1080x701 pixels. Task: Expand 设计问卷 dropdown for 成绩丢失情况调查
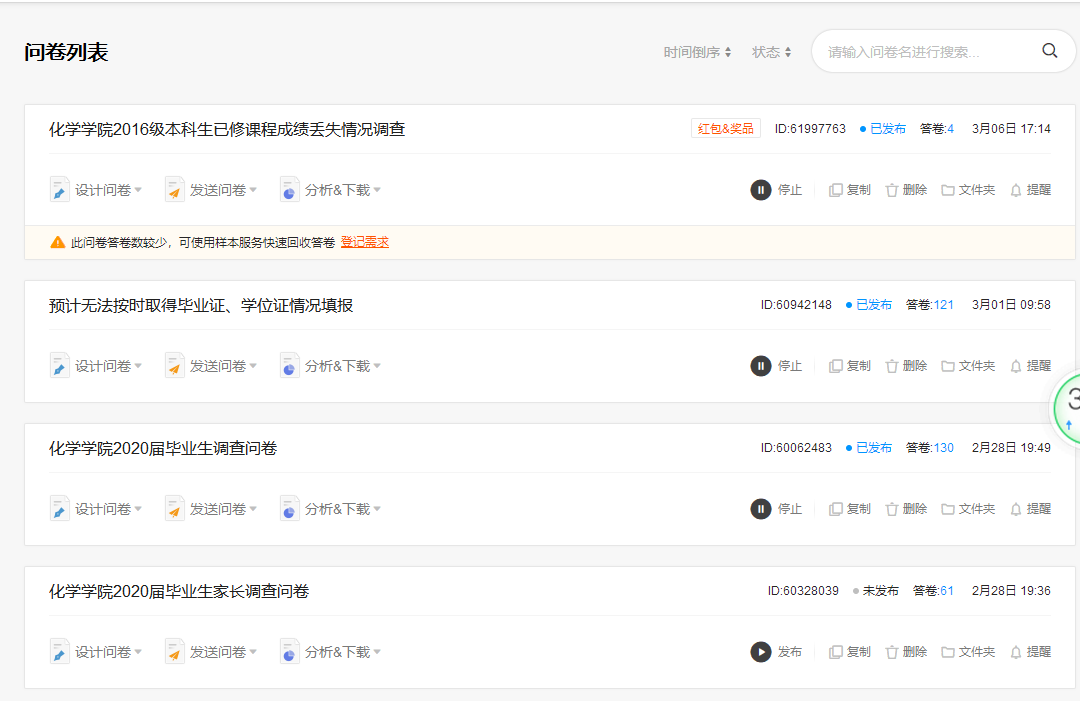(96, 190)
